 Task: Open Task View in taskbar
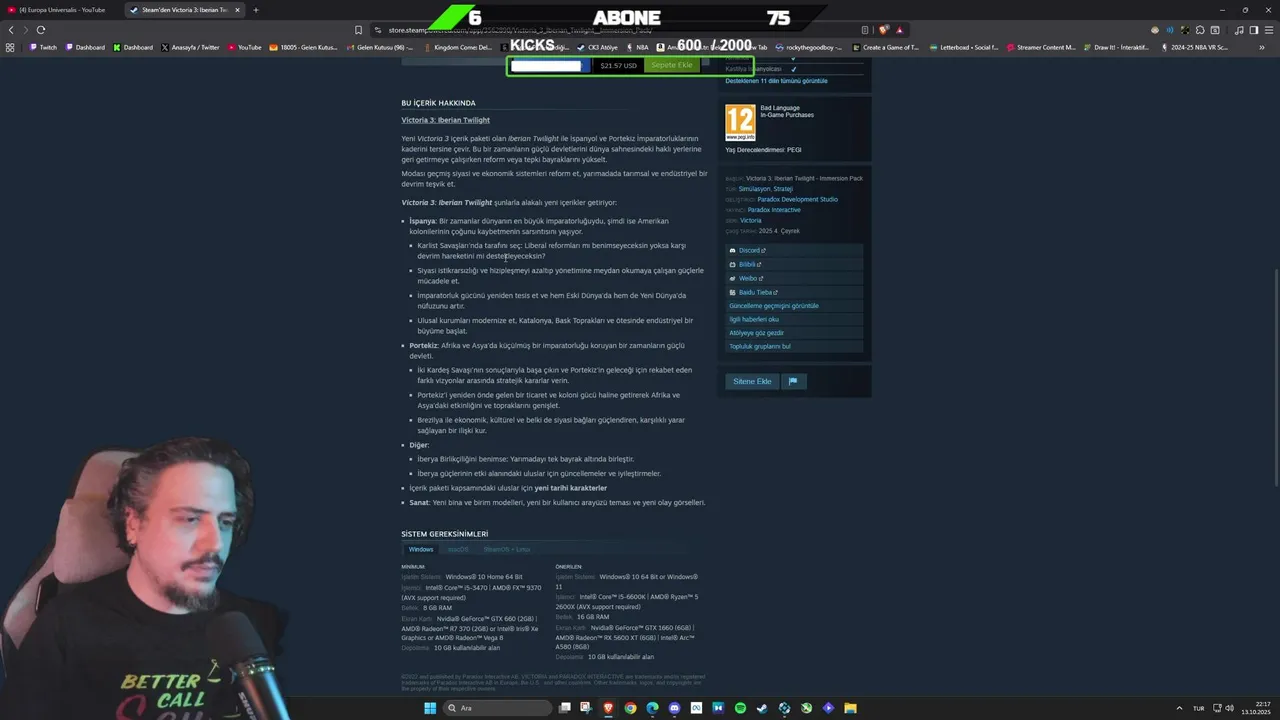[x=564, y=708]
